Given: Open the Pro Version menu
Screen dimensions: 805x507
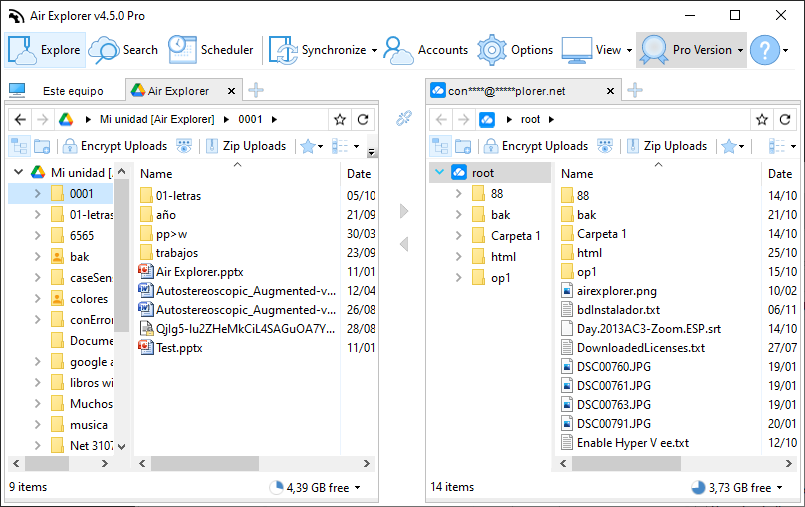Looking at the screenshot, I should click(691, 50).
